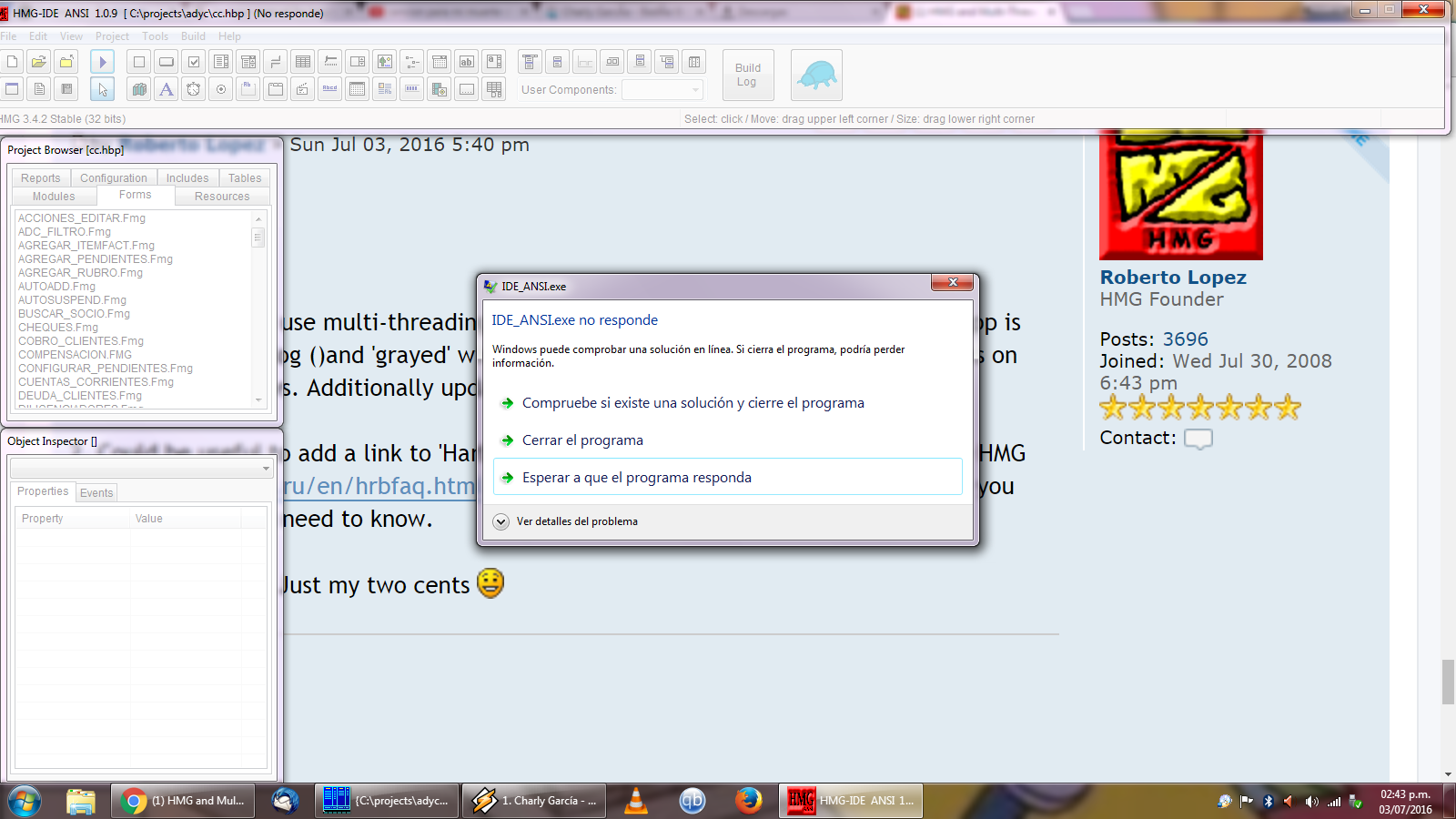Switch to the Events tab in Object Inspector
1456x819 pixels.
96,493
